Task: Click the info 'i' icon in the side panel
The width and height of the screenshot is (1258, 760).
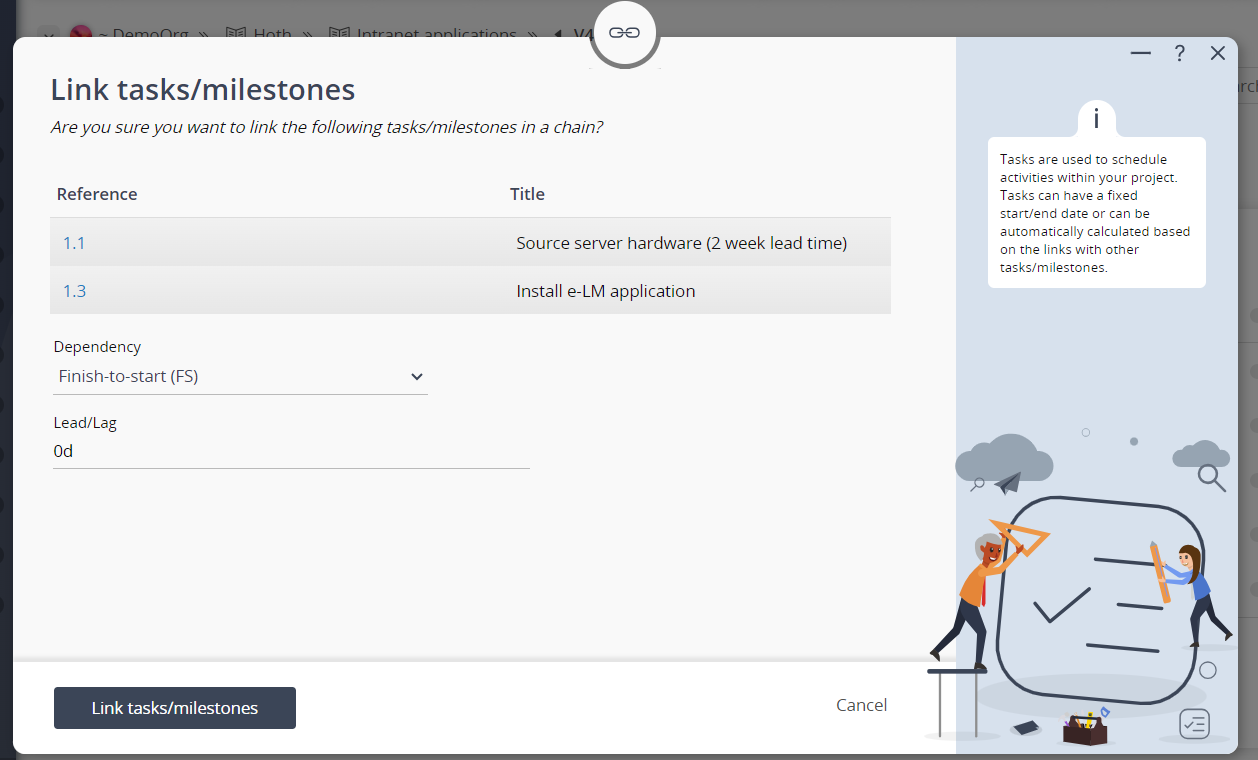Action: point(1097,119)
